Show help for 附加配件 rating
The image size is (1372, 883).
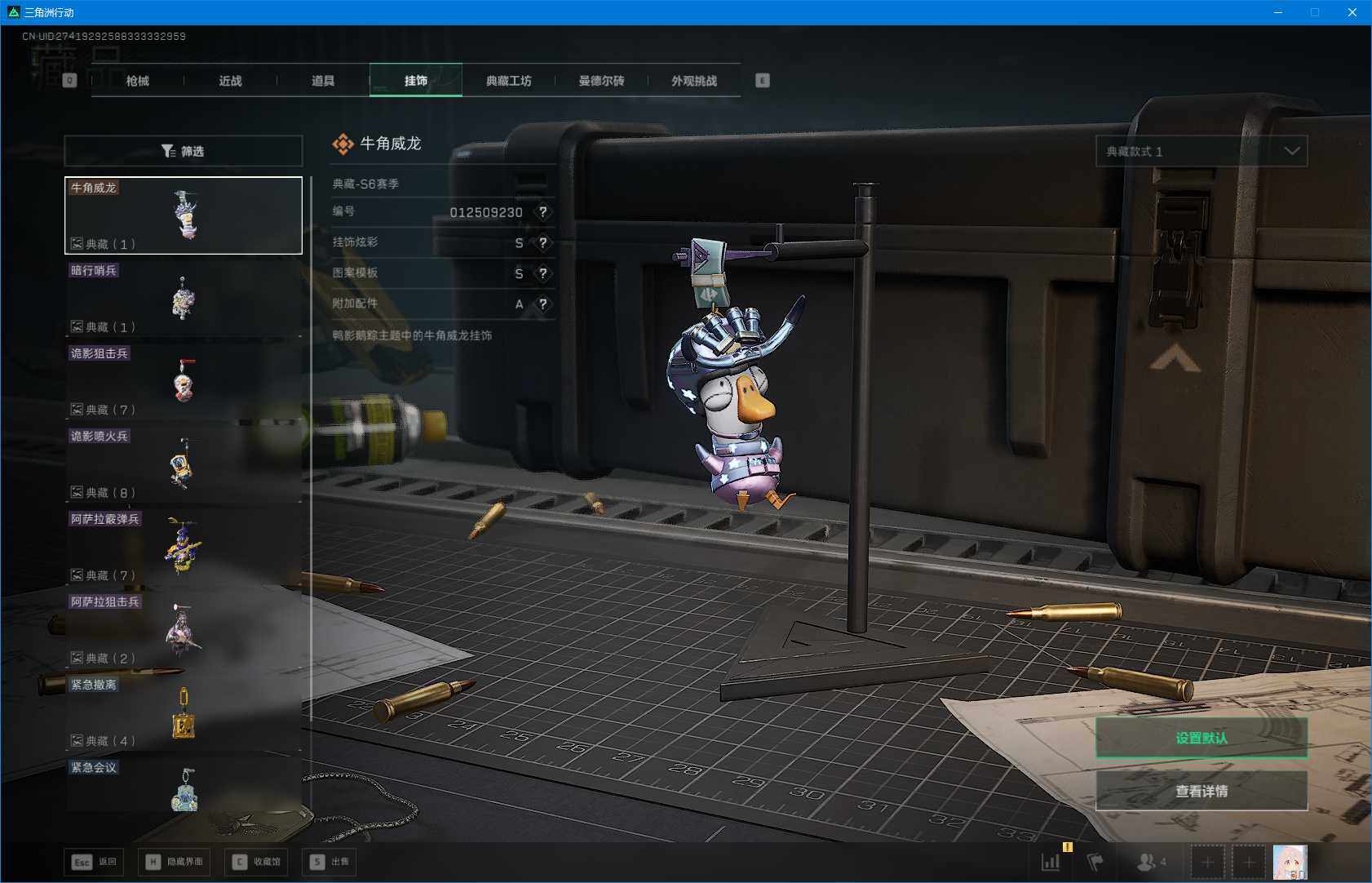pyautogui.click(x=543, y=304)
